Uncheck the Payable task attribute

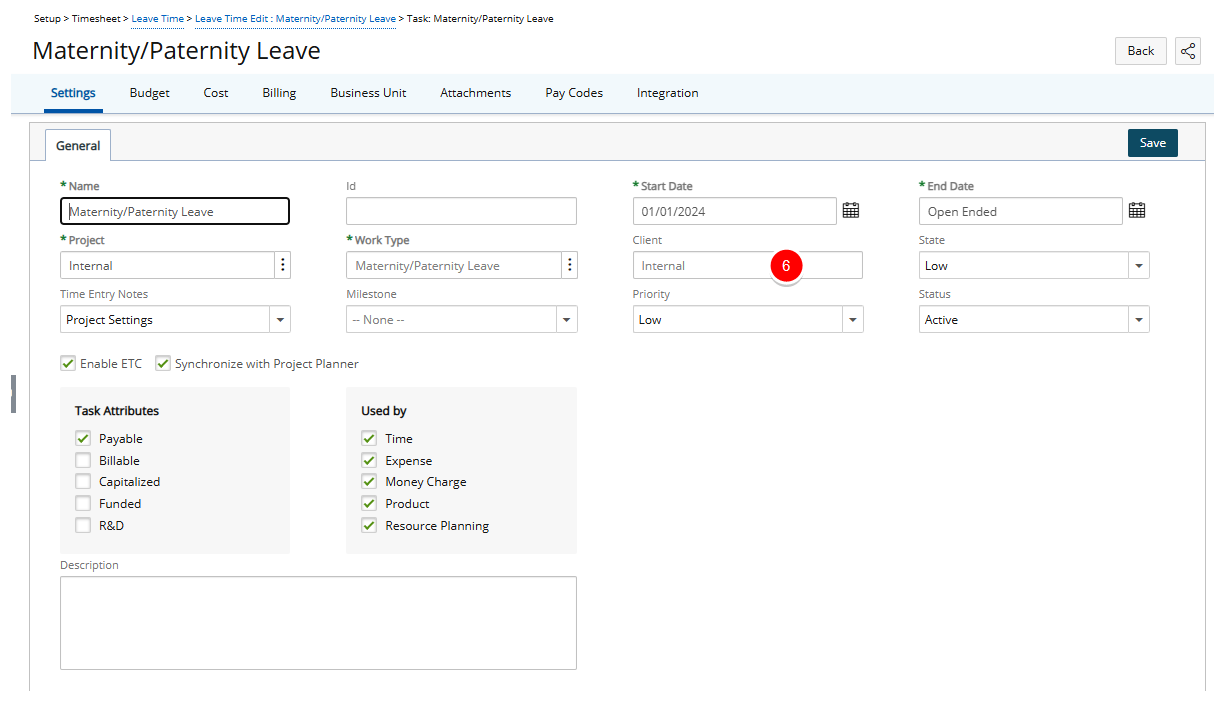(83, 438)
